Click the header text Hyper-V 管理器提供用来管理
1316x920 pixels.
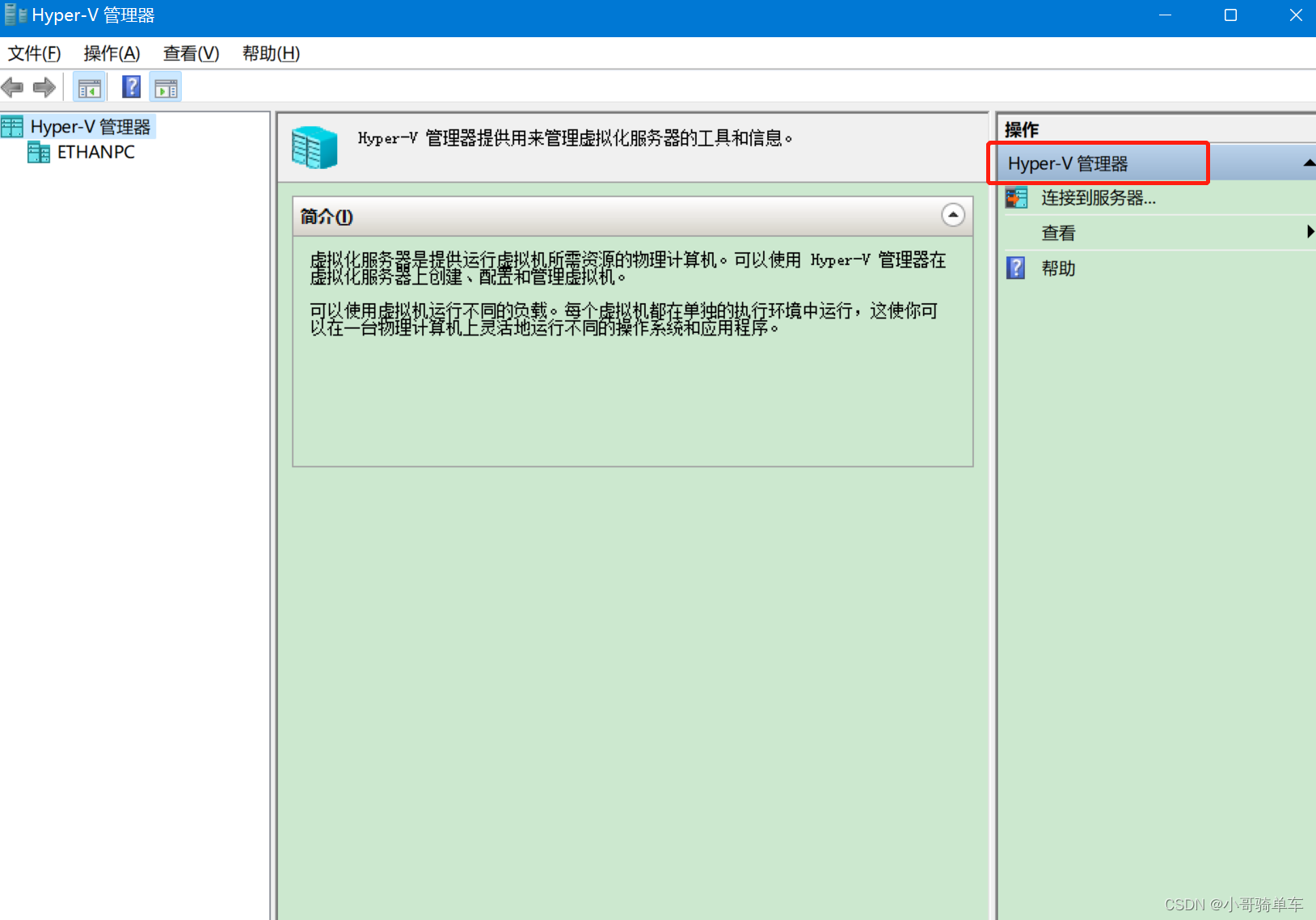575,138
